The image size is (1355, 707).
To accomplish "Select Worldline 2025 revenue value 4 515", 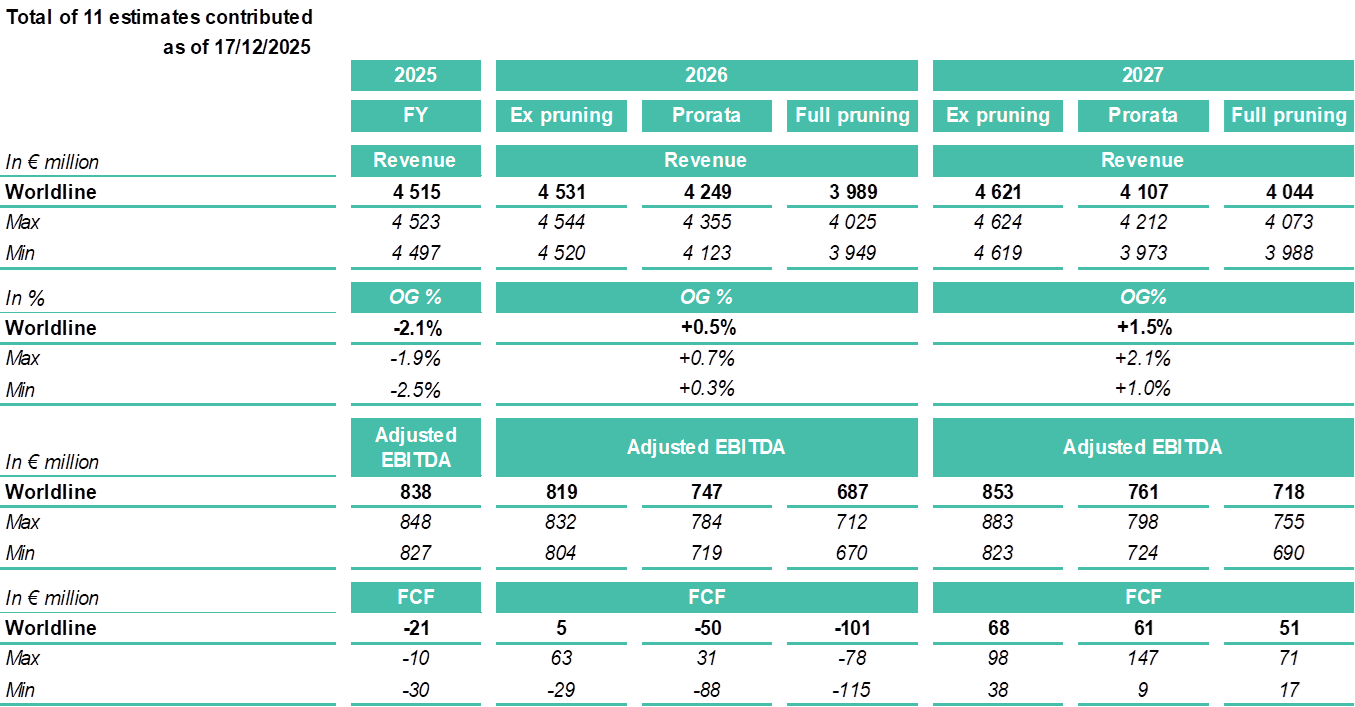I will 415,192.
